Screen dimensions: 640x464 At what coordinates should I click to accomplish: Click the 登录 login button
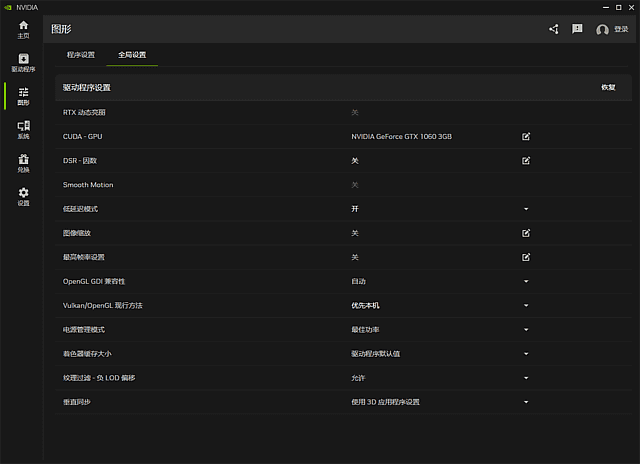pyautogui.click(x=613, y=29)
